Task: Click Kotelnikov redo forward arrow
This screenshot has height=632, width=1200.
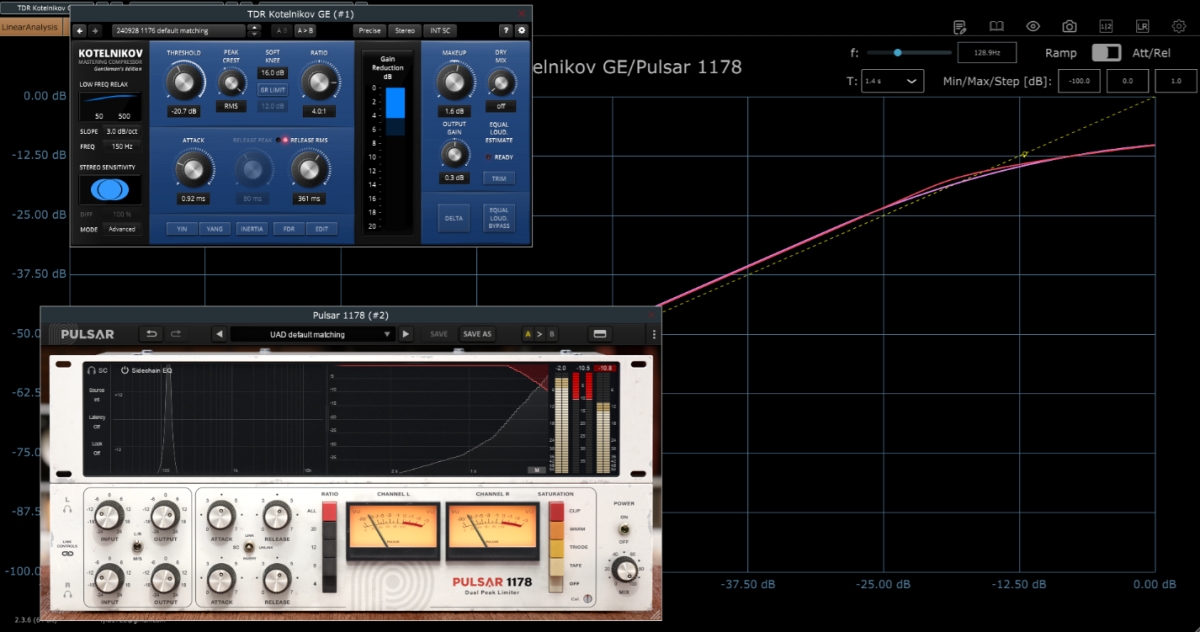Action: coord(95,31)
